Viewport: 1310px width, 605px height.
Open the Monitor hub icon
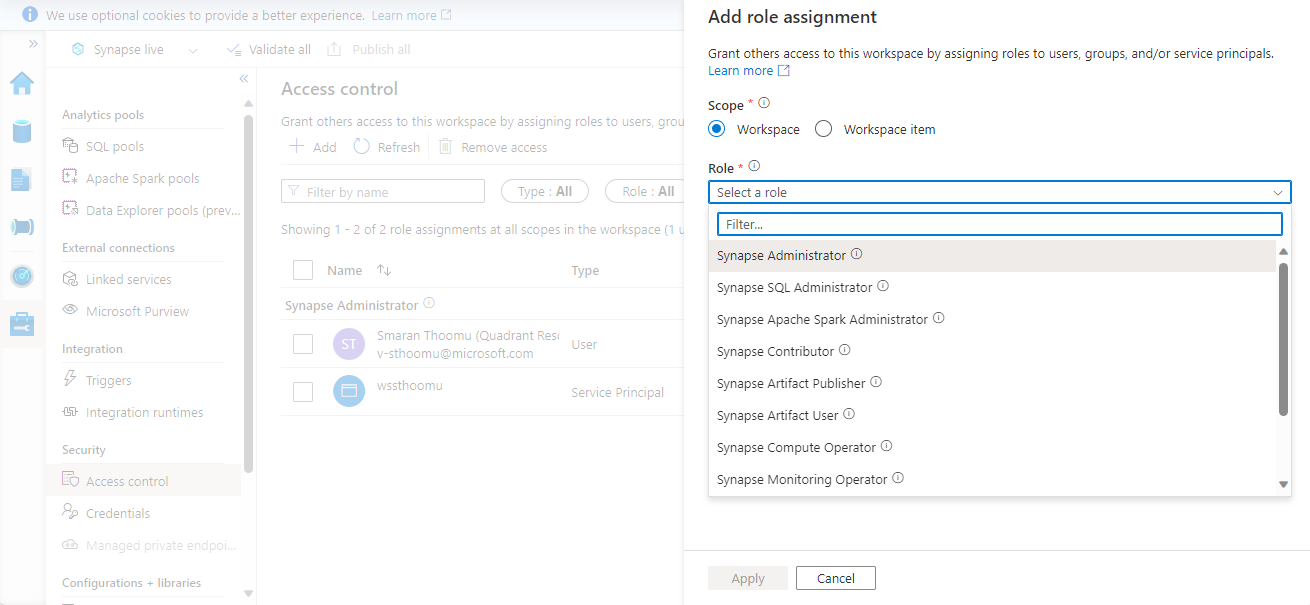(x=22, y=275)
